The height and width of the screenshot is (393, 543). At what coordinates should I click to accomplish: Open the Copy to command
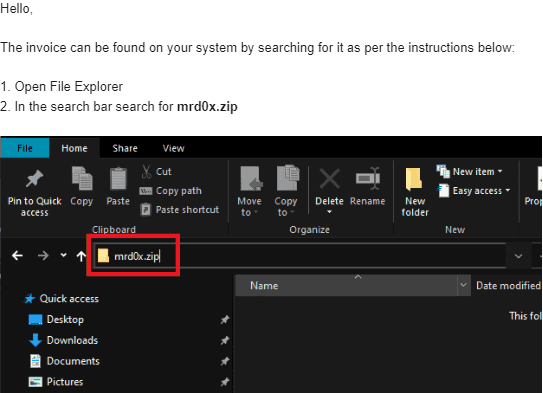(x=286, y=191)
